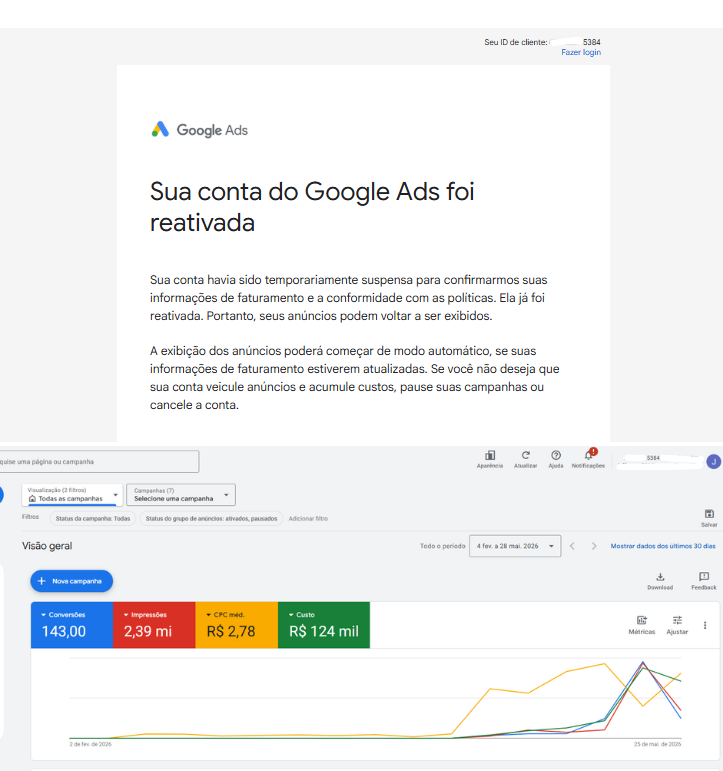Viewport: 723px width, 771px height.
Task: Click the 143,00 conversions value
Action: click(x=64, y=631)
